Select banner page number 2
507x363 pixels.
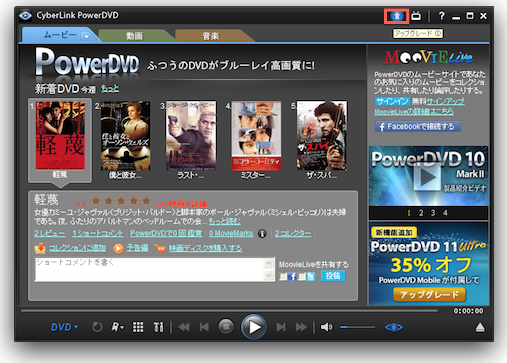(421, 213)
